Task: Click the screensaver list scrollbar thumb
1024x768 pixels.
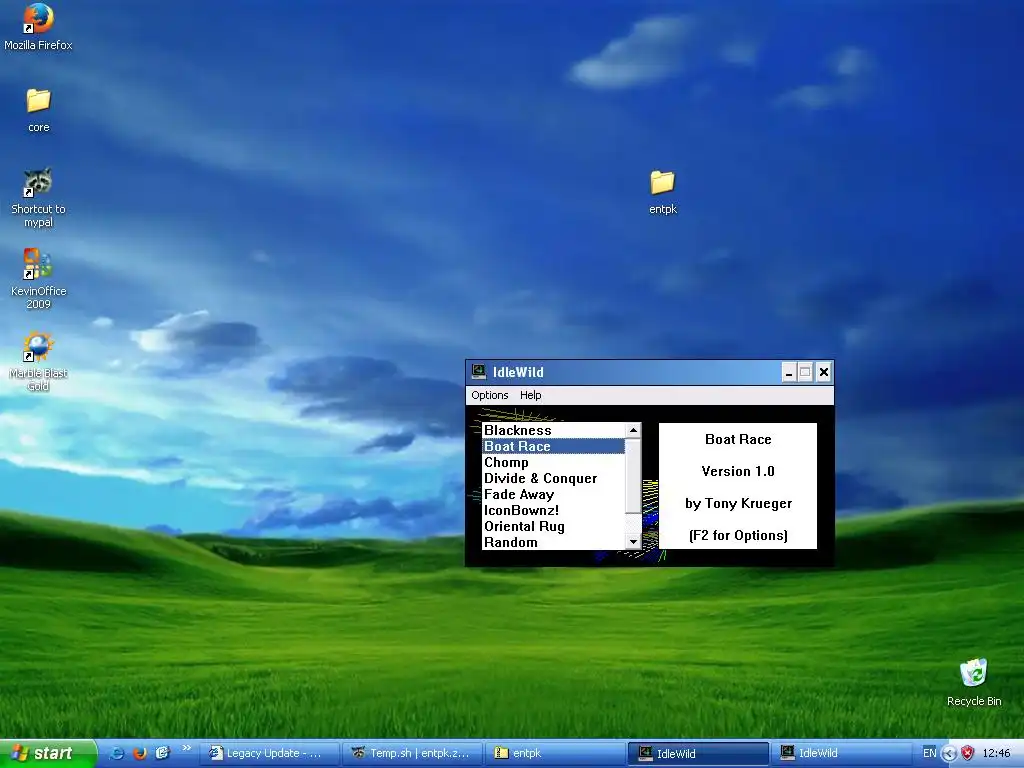Action: pyautogui.click(x=633, y=475)
